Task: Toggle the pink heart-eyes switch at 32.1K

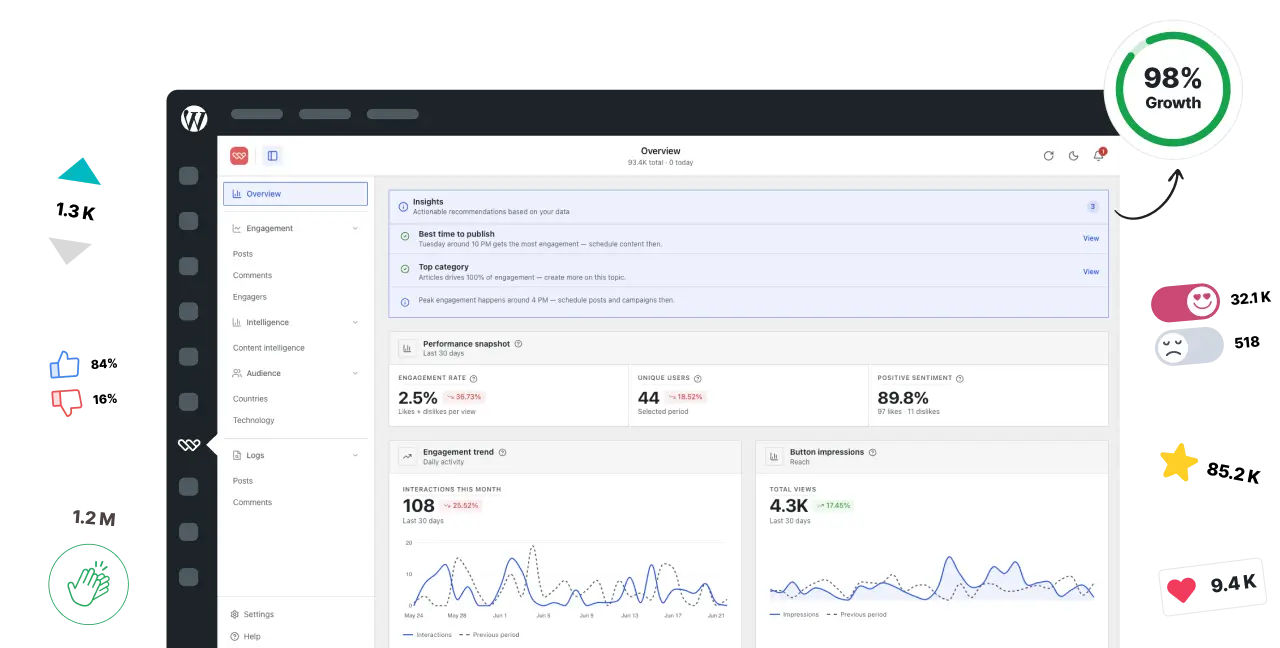Action: tap(1186, 302)
